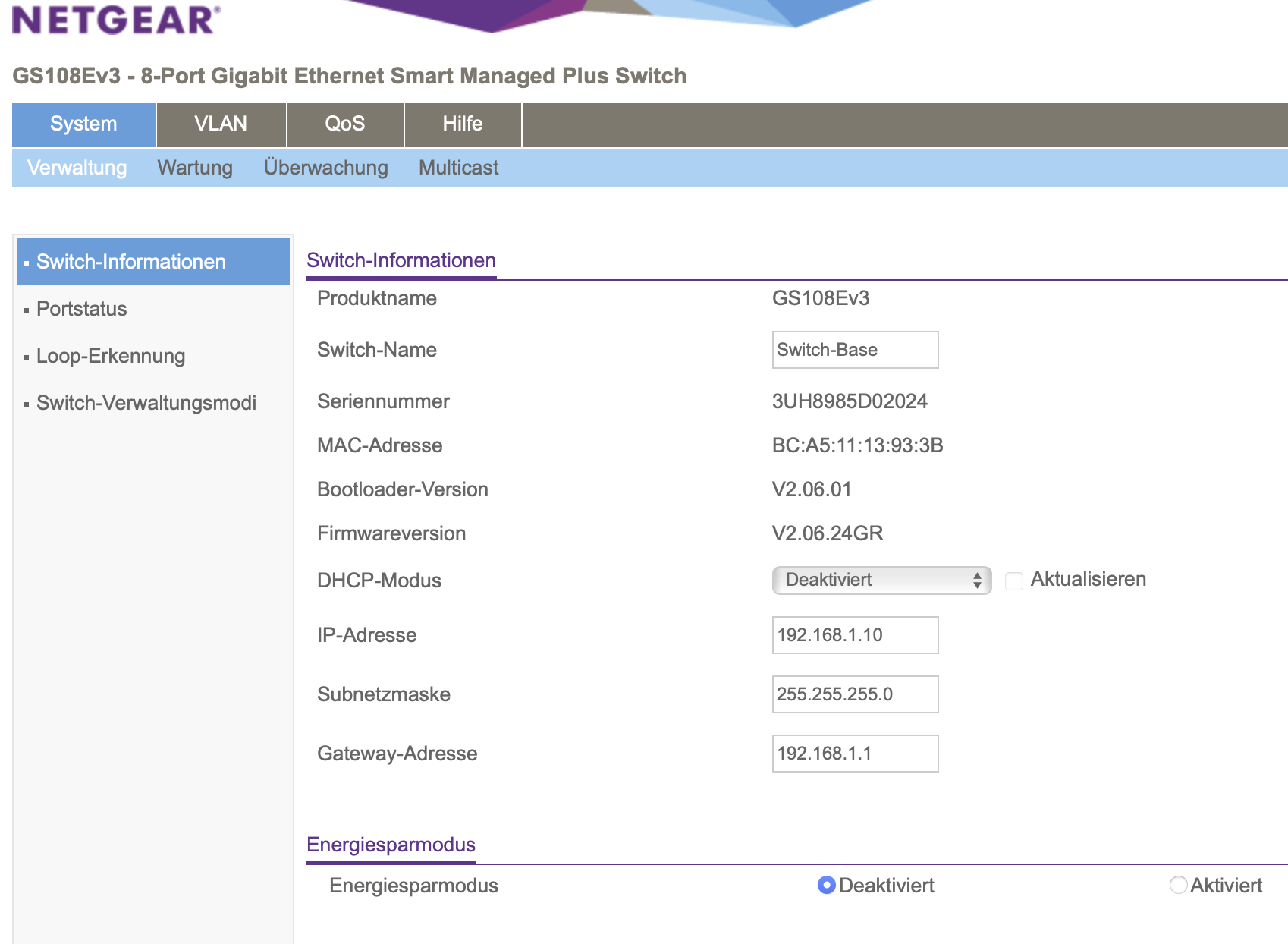Click the DHCP-Modus label
The height and width of the screenshot is (944, 1288).
tap(379, 581)
